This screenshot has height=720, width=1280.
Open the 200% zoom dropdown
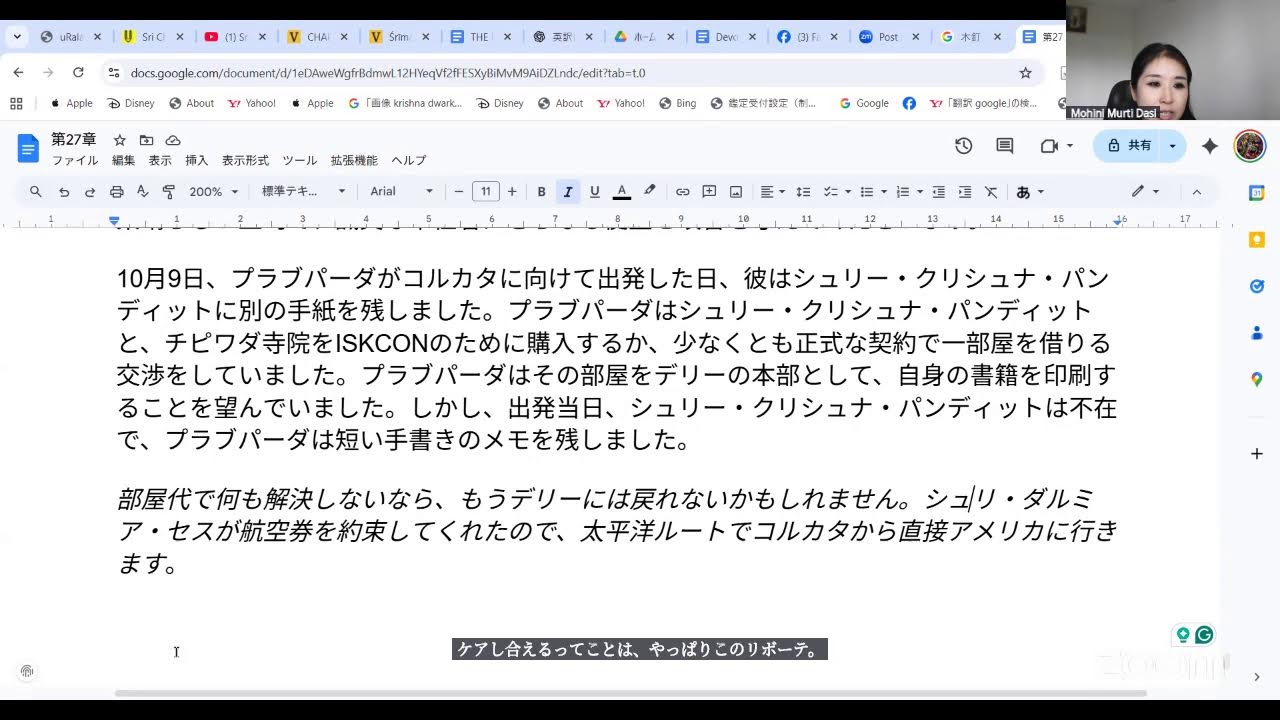pos(214,192)
